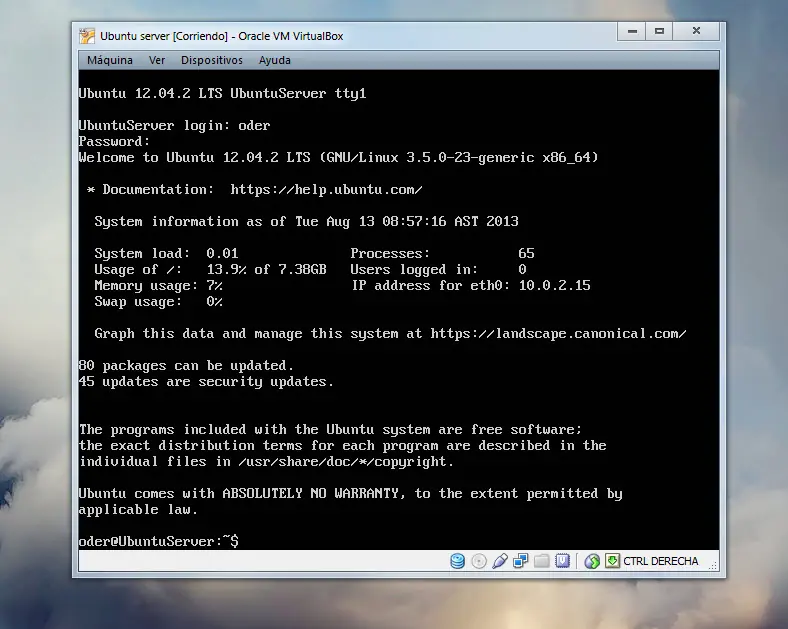Click the network adapters status icon
The image size is (788, 629).
click(x=521, y=561)
